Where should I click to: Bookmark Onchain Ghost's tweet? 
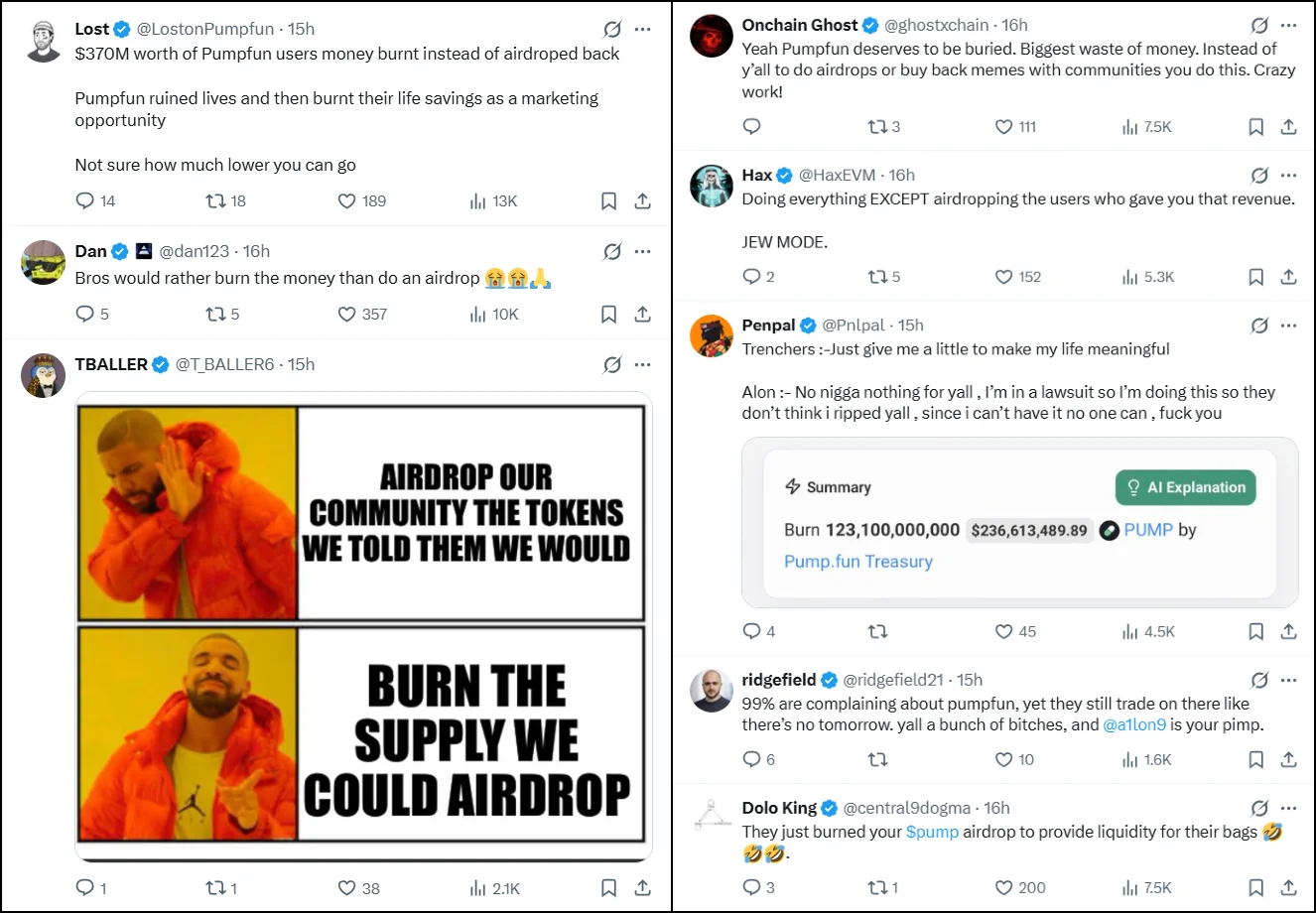coord(1255,127)
